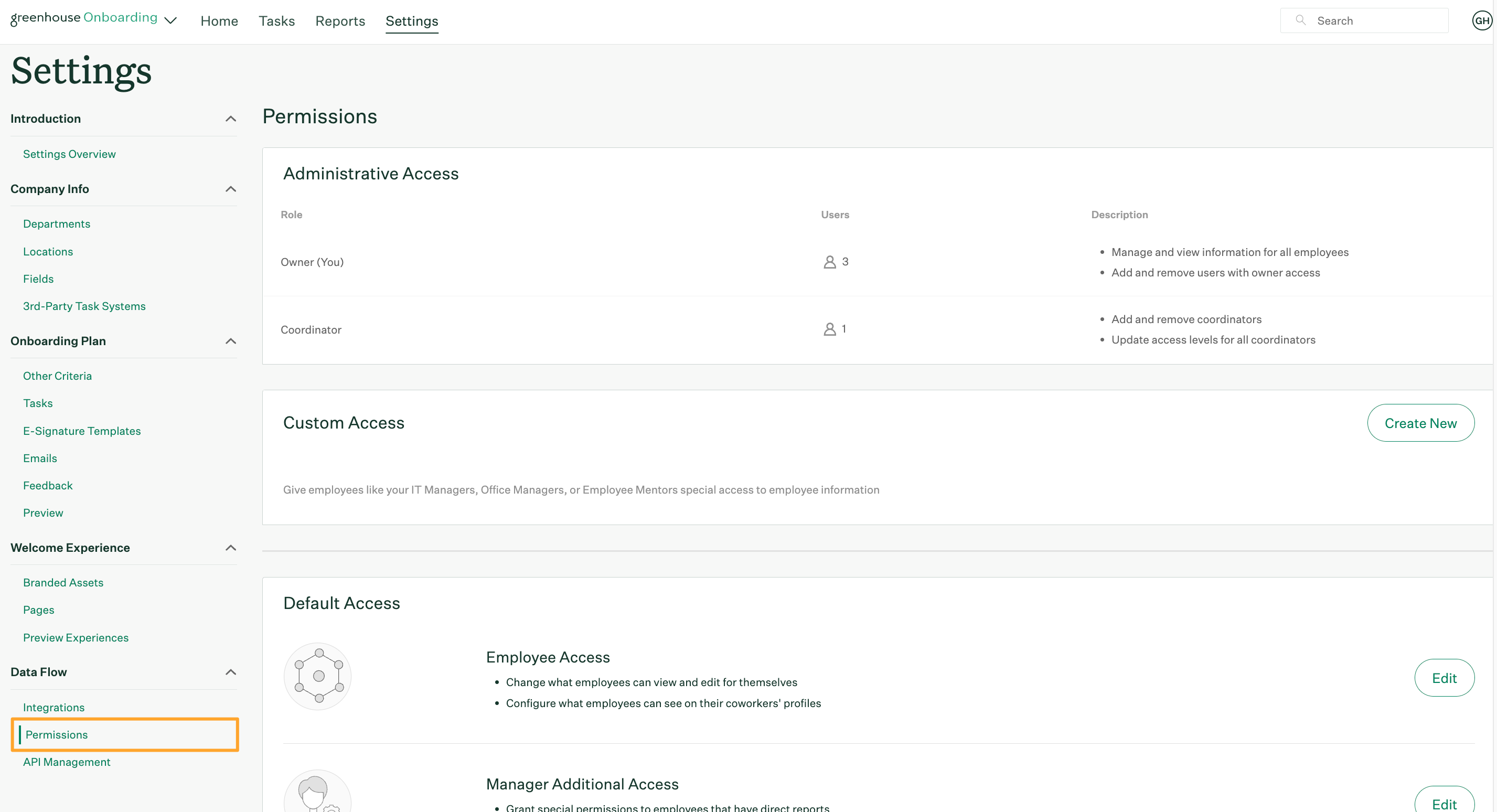Click the Owner user count icon
This screenshot has width=1497, height=812.
[x=829, y=261]
